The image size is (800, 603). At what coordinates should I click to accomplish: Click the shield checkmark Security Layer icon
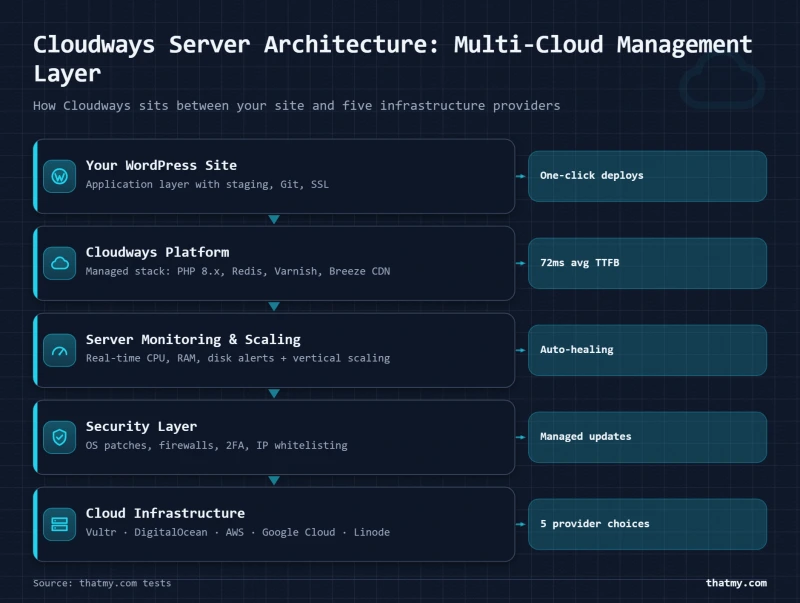(60, 437)
